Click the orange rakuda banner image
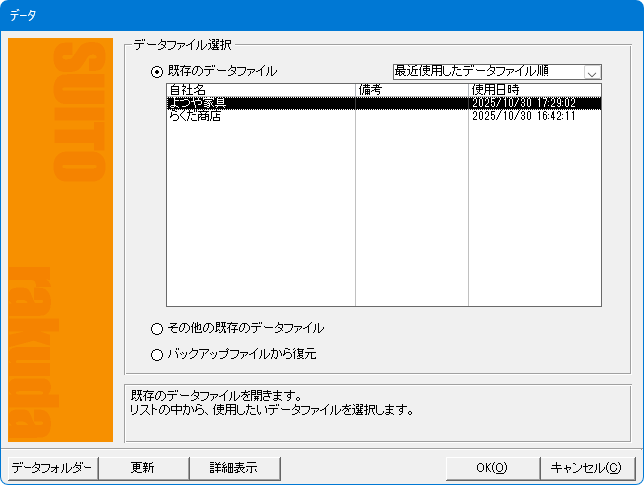This screenshot has height=485, width=644. tap(60, 240)
